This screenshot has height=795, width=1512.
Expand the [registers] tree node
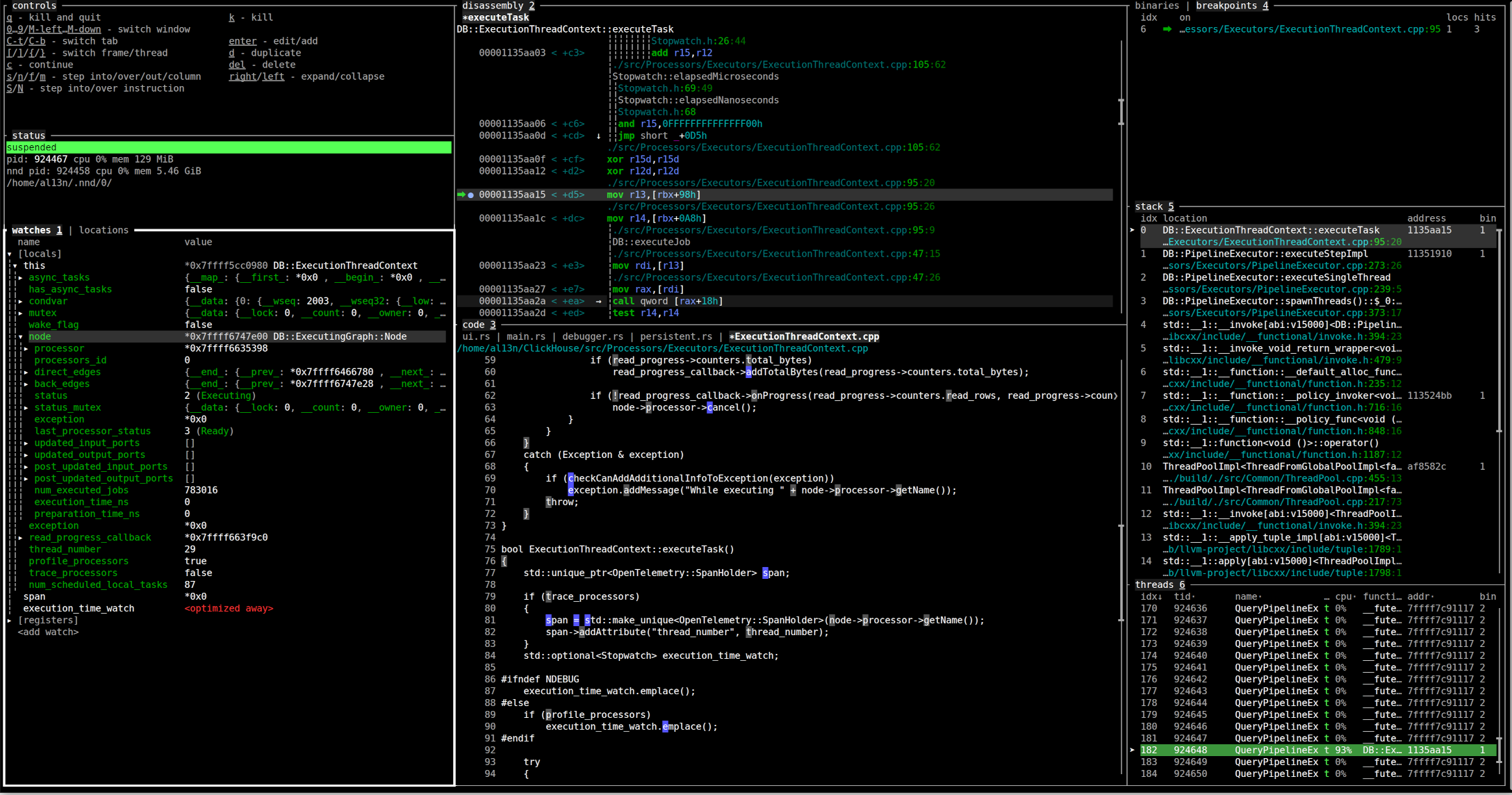tap(10, 621)
